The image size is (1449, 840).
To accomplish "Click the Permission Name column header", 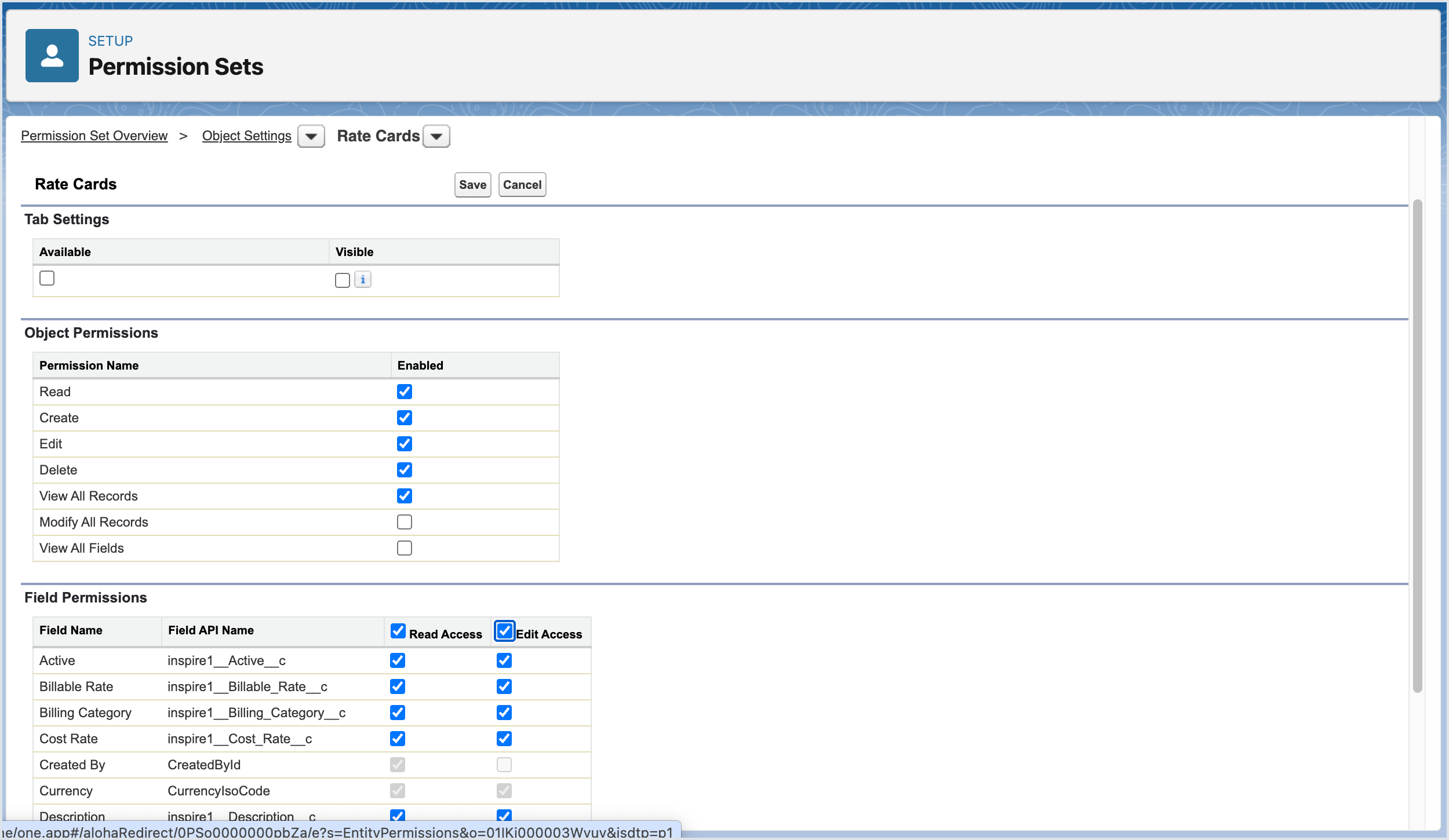I will [89, 366].
